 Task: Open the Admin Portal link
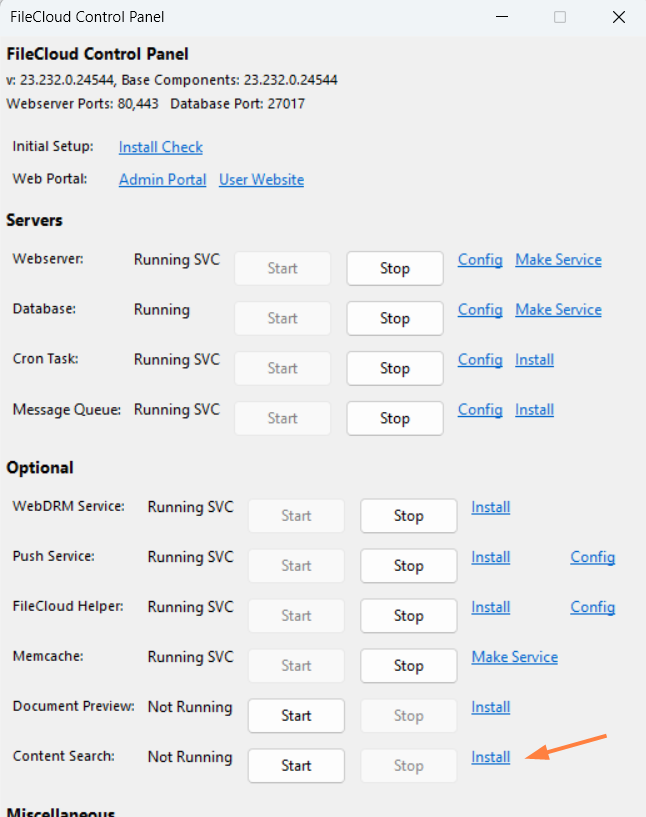162,180
